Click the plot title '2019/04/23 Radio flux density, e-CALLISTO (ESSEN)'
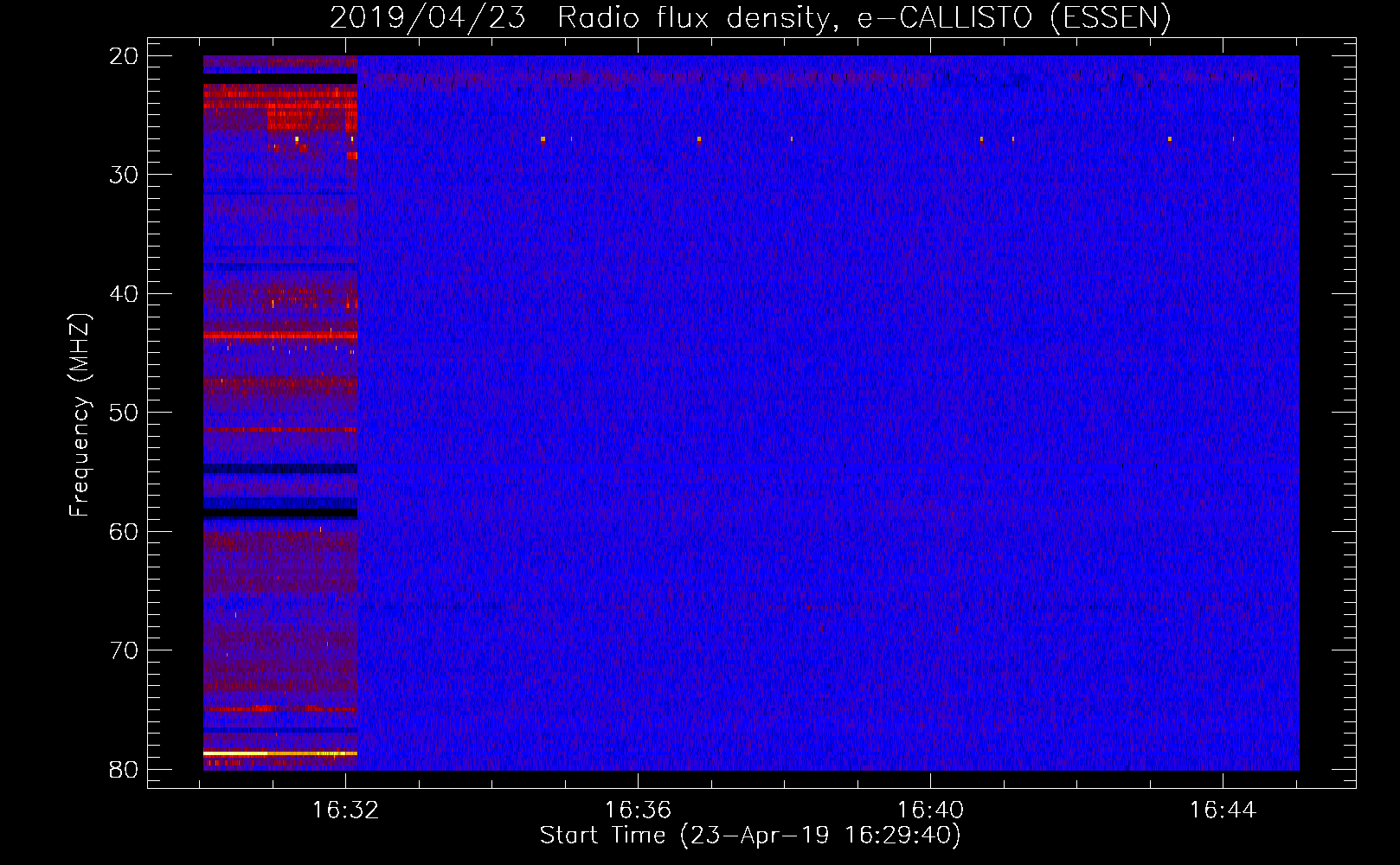 750,17
